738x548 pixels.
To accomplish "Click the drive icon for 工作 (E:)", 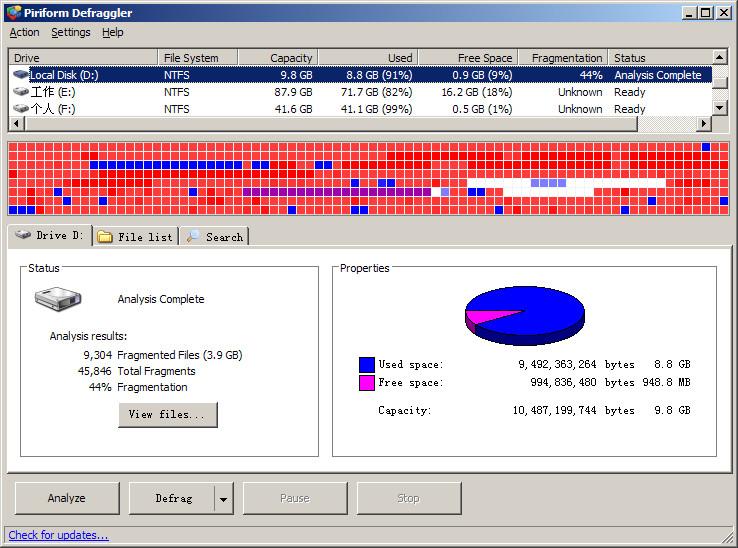I will pos(20,92).
